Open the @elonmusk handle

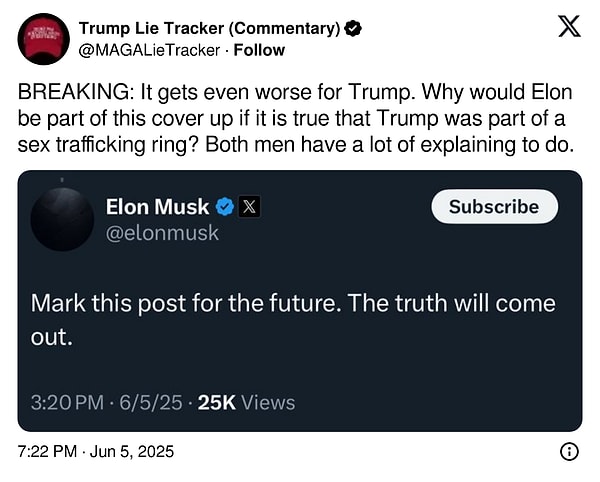coord(162,233)
